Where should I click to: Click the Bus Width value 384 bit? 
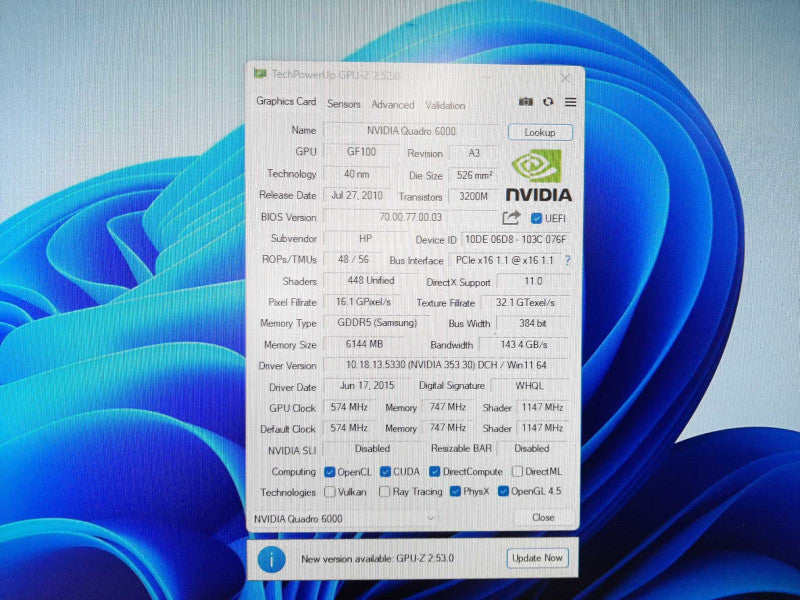[x=533, y=323]
